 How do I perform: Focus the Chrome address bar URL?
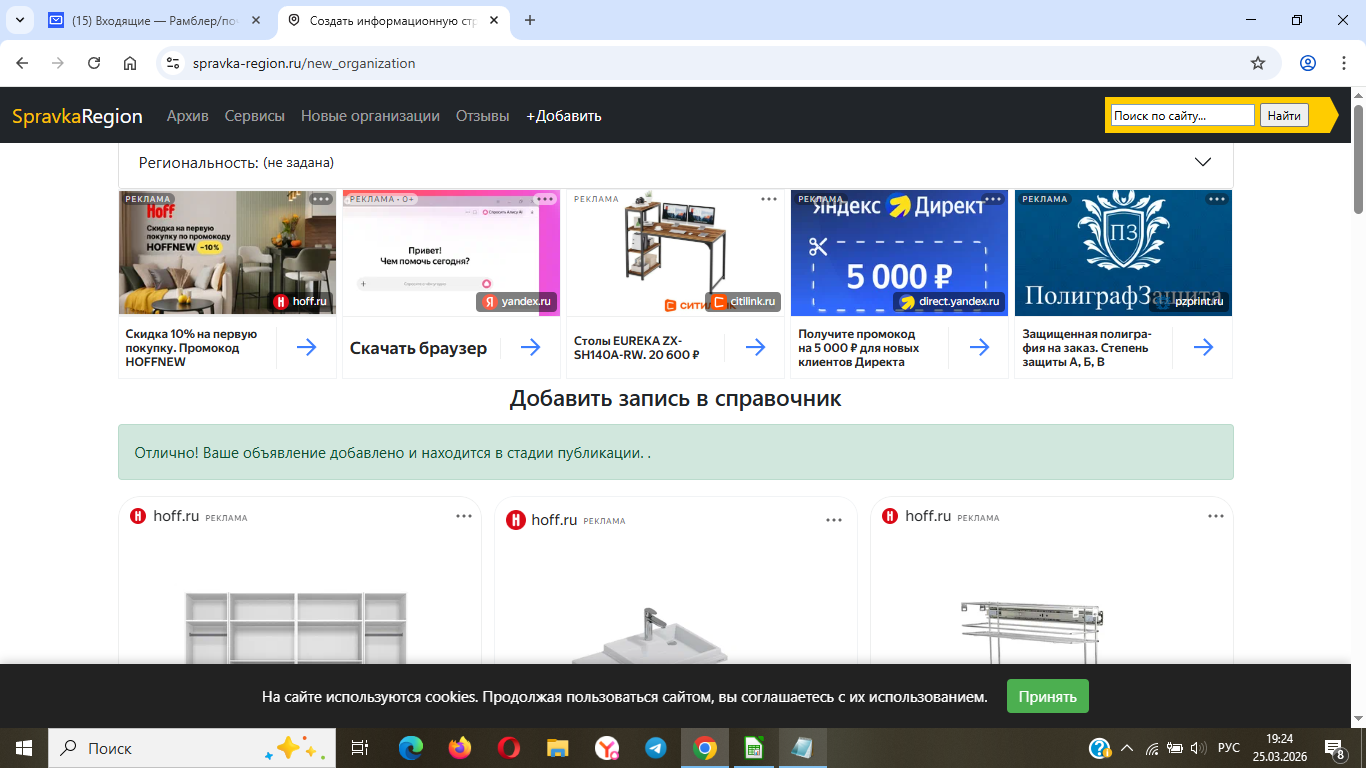pyautogui.click(x=304, y=63)
